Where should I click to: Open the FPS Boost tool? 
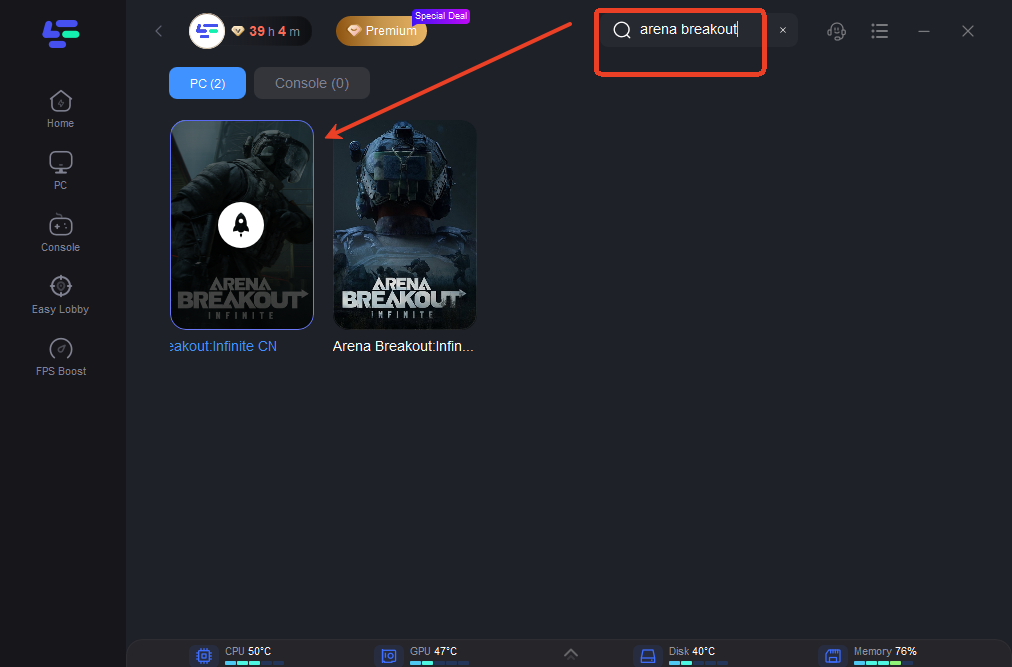[x=60, y=356]
